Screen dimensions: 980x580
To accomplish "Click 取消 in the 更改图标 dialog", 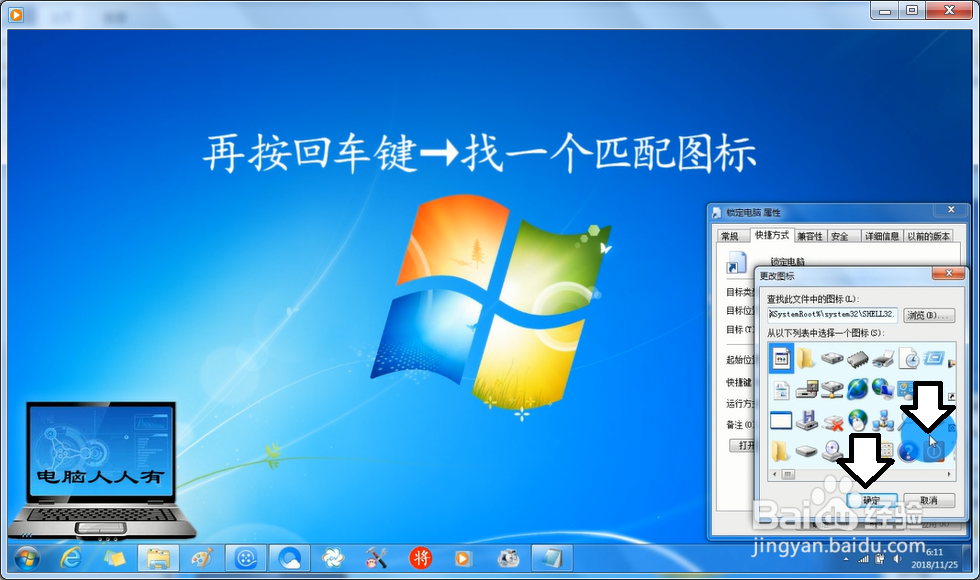I will [x=929, y=500].
